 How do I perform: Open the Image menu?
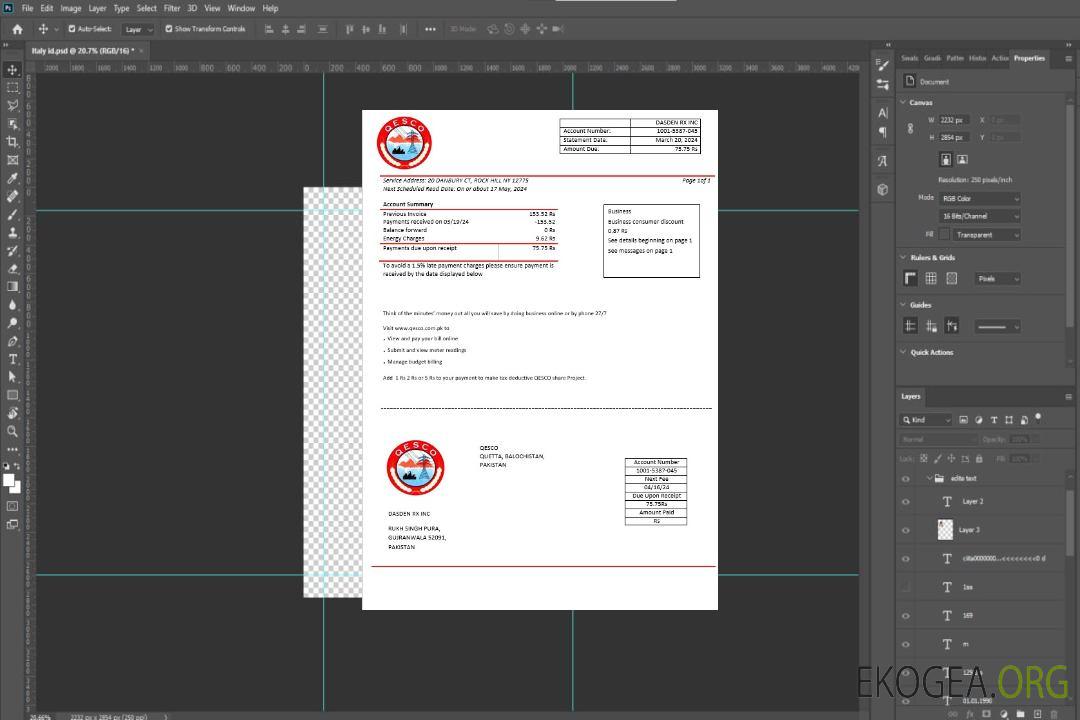71,8
